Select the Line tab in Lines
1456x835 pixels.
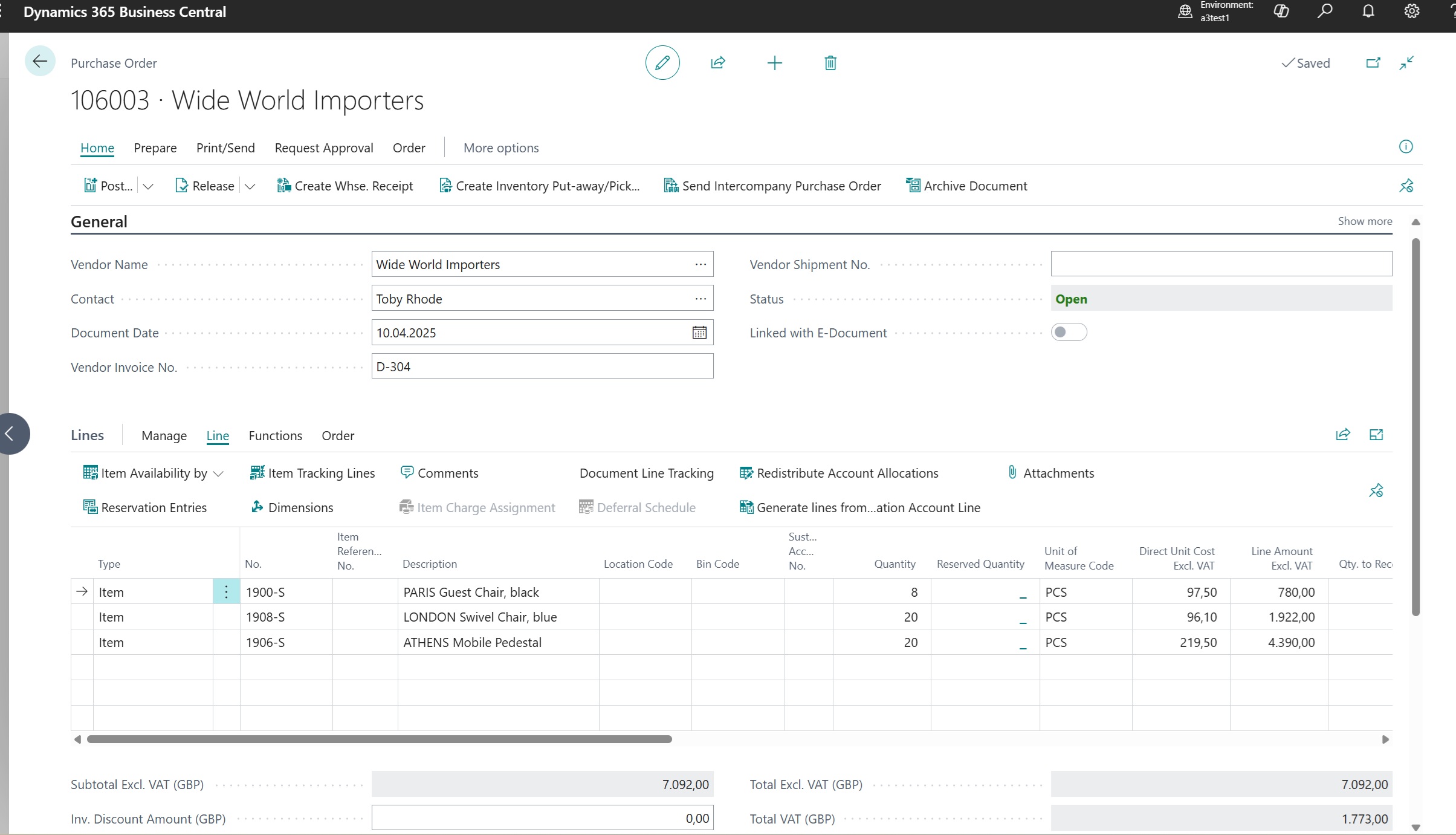[218, 435]
